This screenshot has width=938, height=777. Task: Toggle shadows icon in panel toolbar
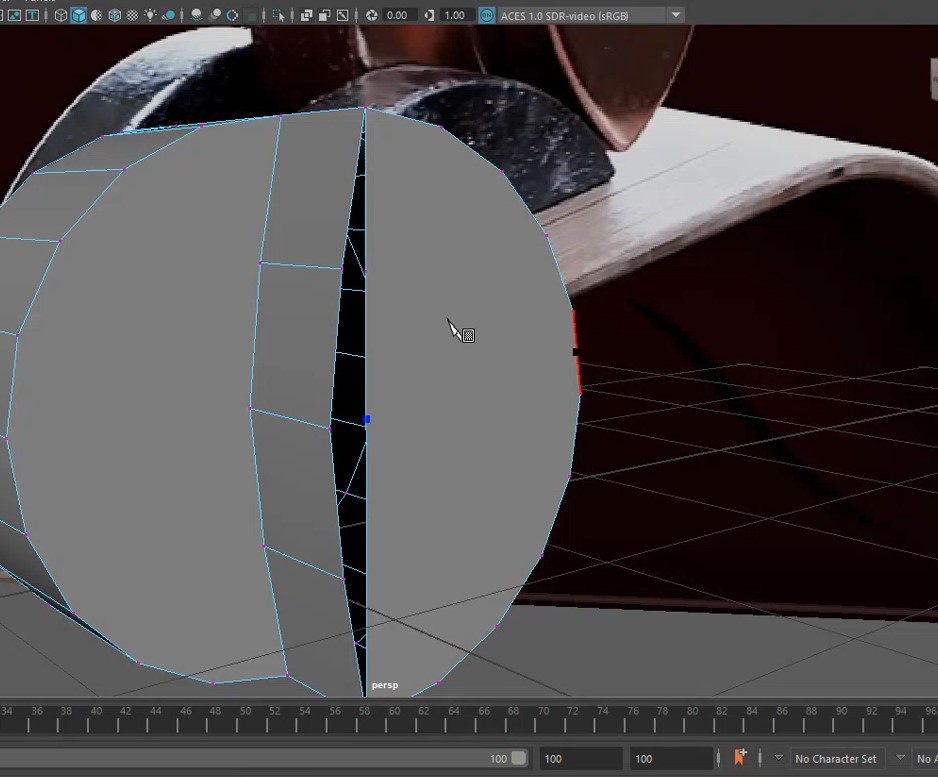click(168, 15)
